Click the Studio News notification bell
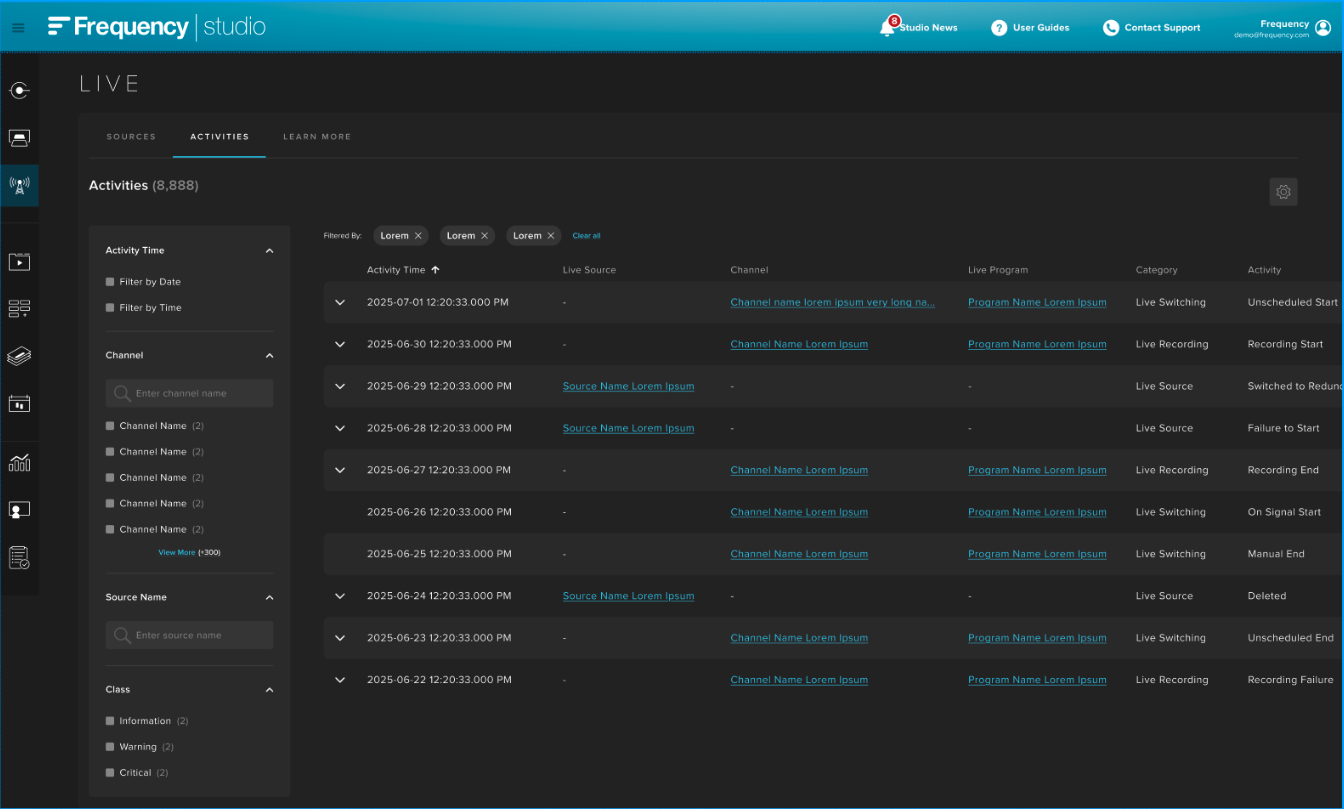Image resolution: width=1344 pixels, height=809 pixels. click(886, 28)
